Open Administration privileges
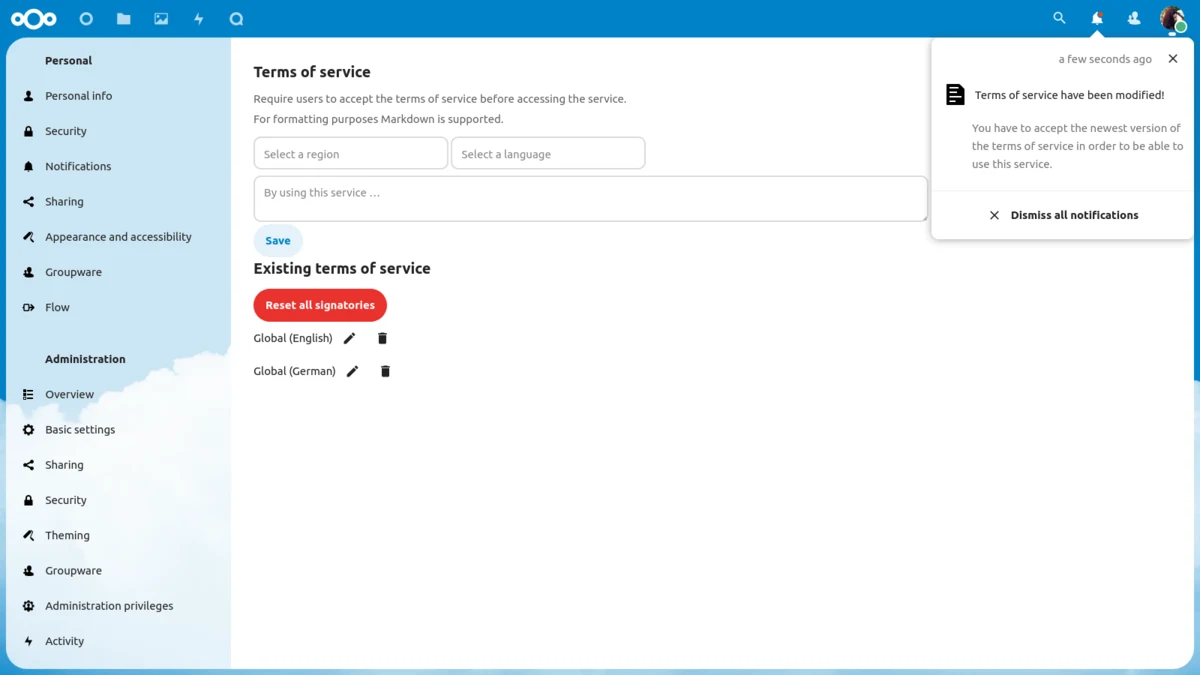Screen dimensions: 1200x675 click(118, 606)
